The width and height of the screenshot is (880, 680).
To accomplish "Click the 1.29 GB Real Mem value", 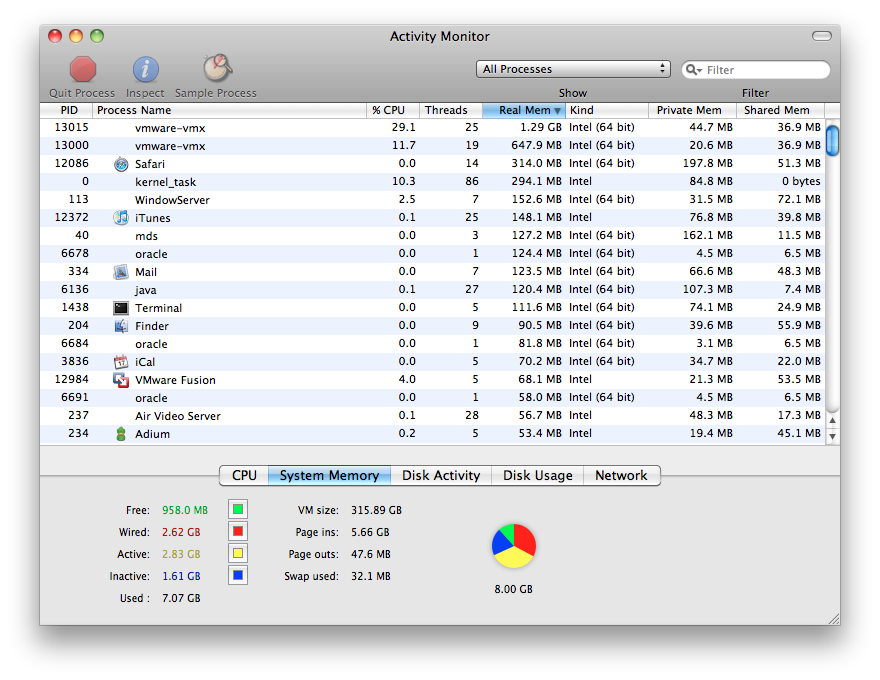I will click(540, 127).
